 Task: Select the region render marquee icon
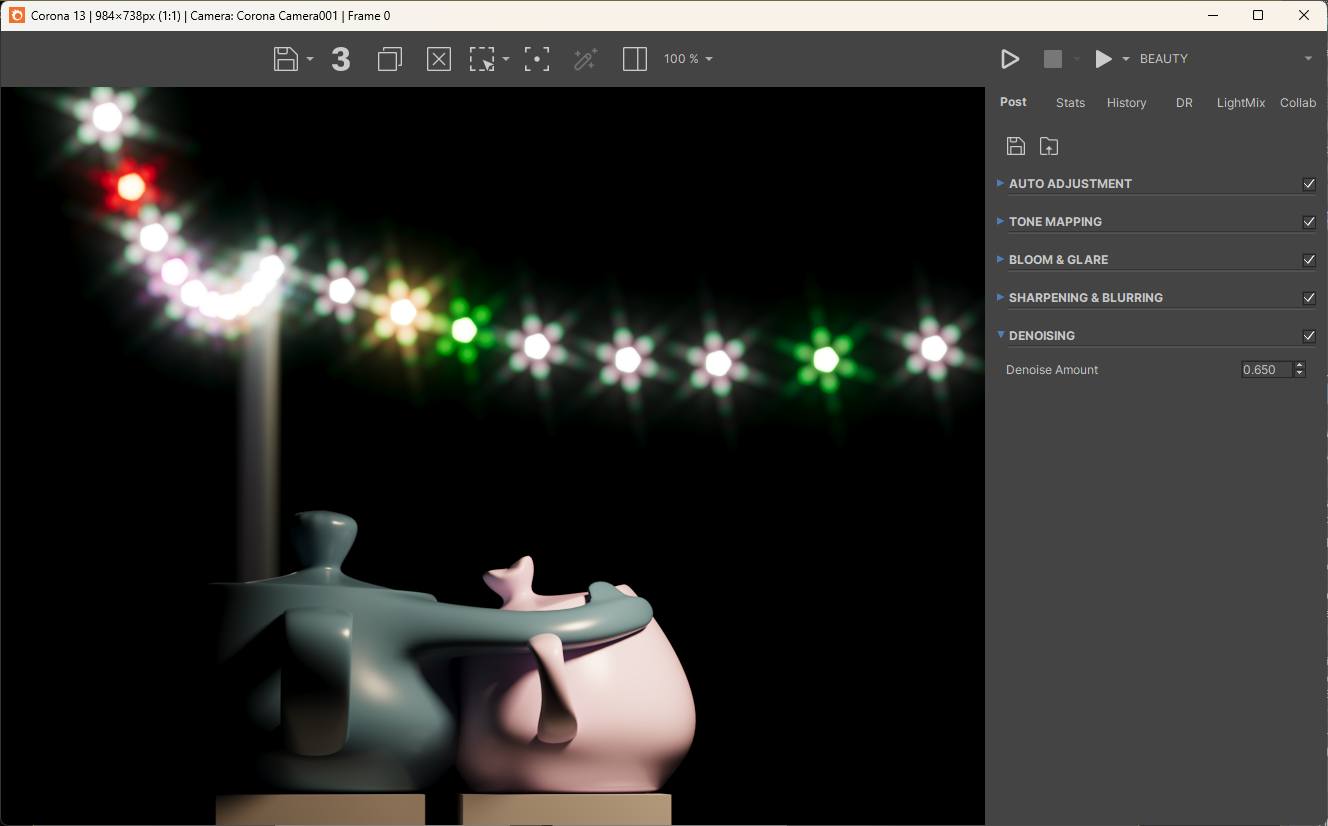(483, 59)
